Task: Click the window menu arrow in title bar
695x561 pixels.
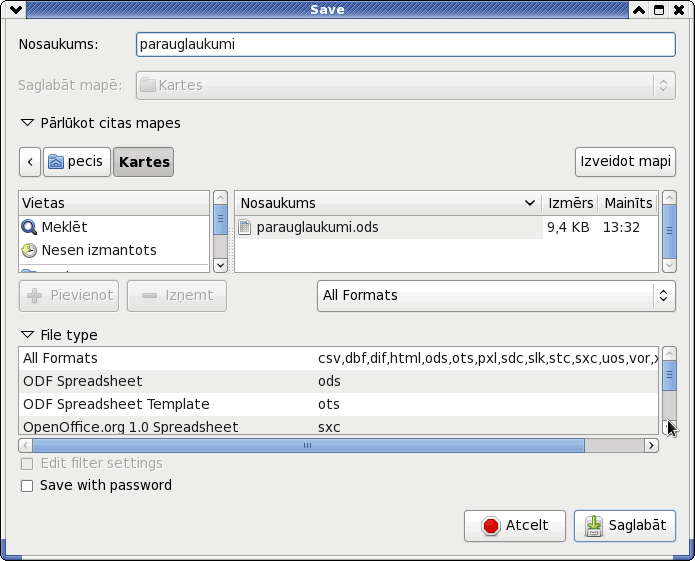Action: click(x=16, y=9)
